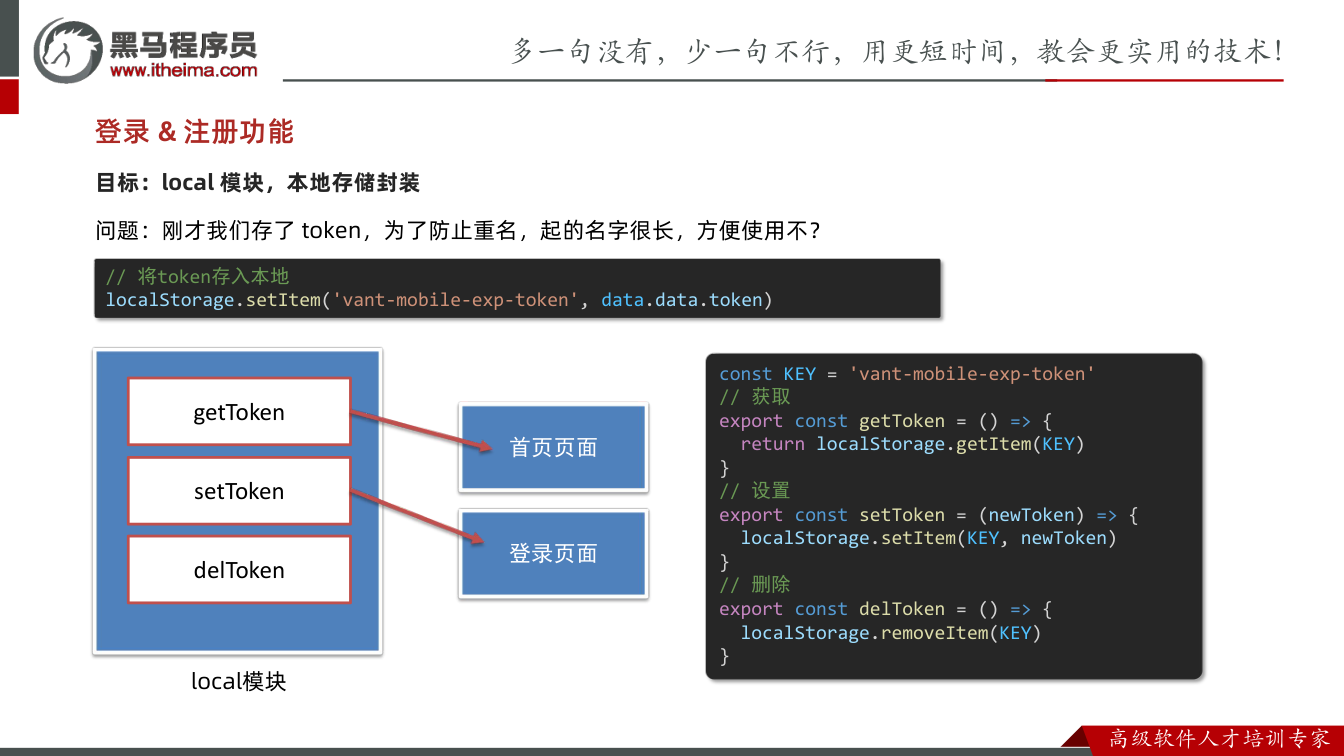Select the delToken box

click(239, 570)
